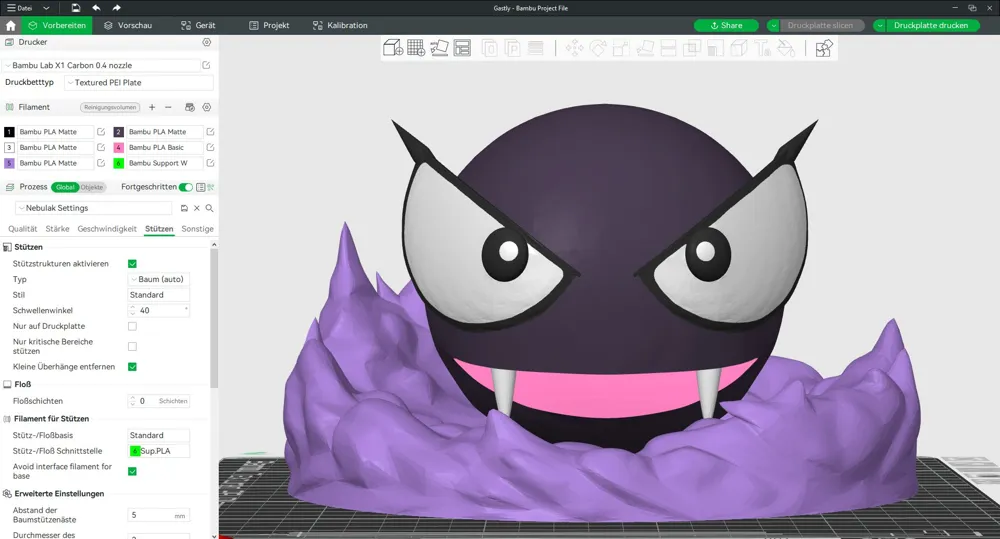Select the Rotate tool in the viewport toolbar

click(598, 48)
